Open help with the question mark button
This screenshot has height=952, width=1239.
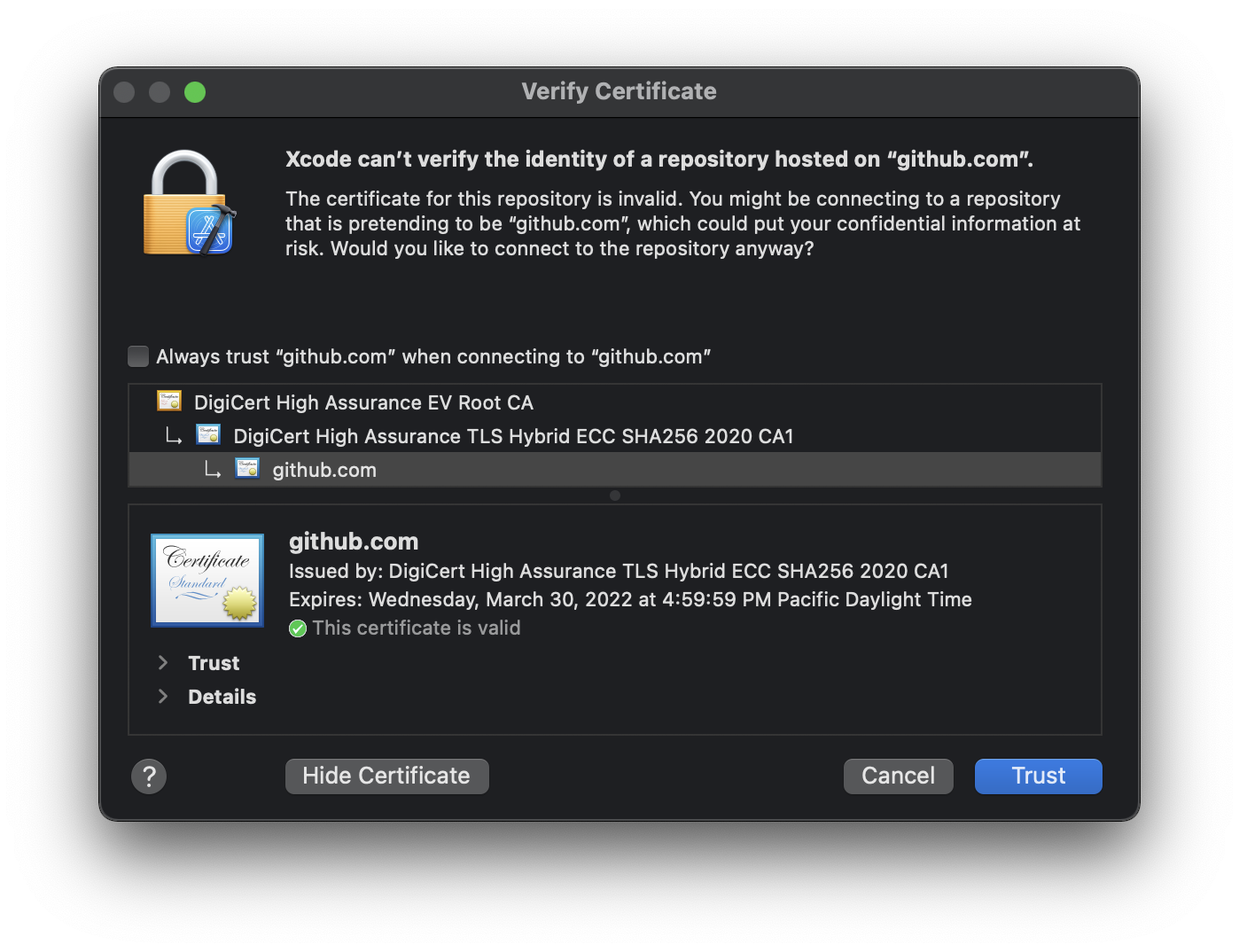[x=149, y=776]
